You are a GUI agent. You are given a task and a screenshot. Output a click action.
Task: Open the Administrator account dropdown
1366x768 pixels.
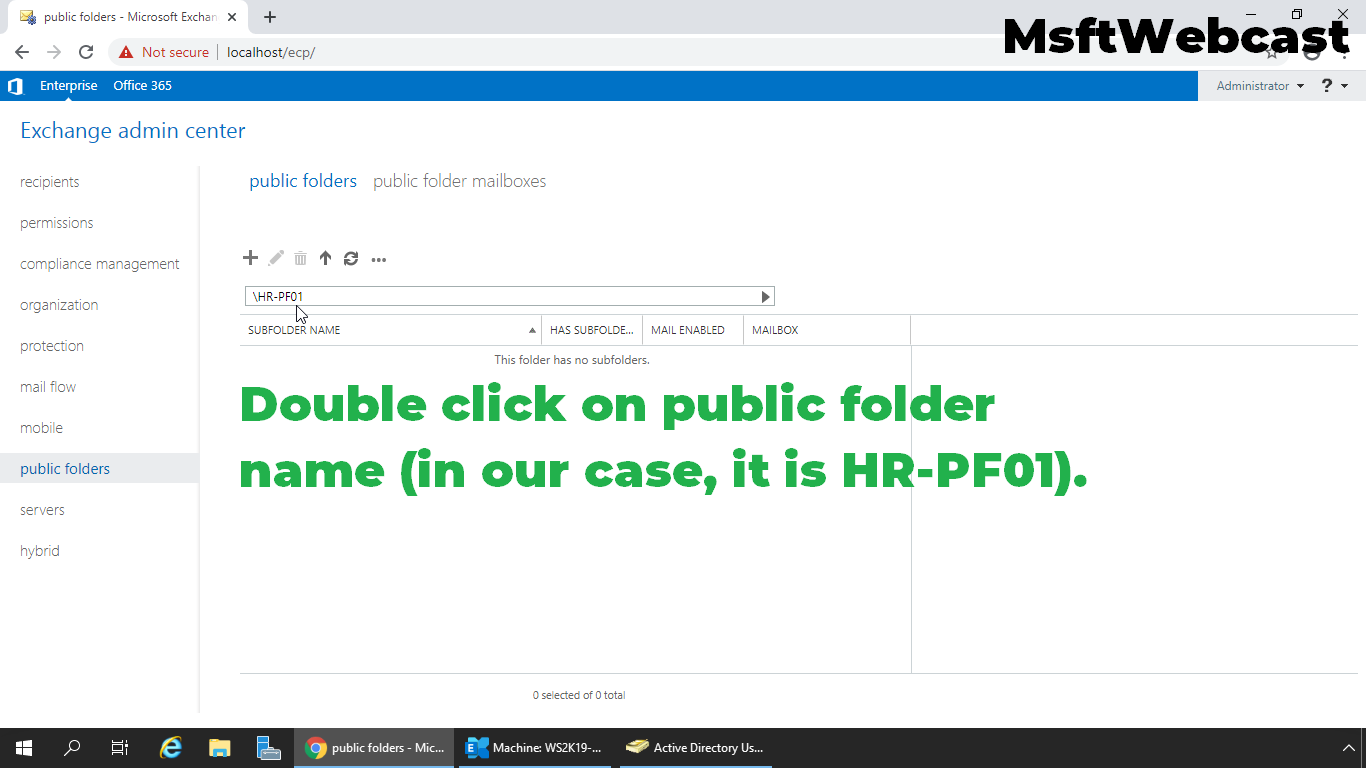(1257, 86)
